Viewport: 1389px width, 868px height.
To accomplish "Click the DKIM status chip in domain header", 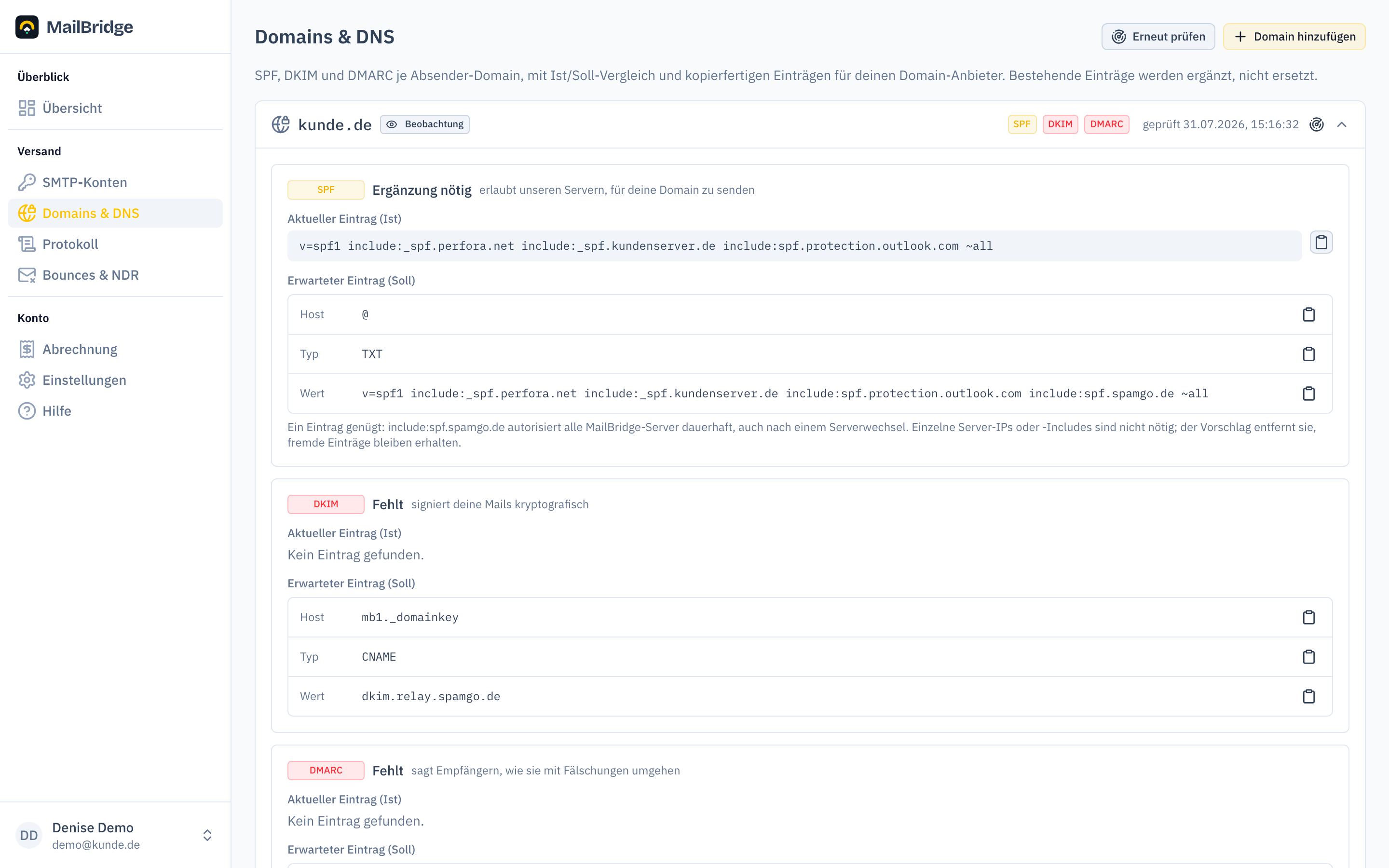I will point(1060,124).
